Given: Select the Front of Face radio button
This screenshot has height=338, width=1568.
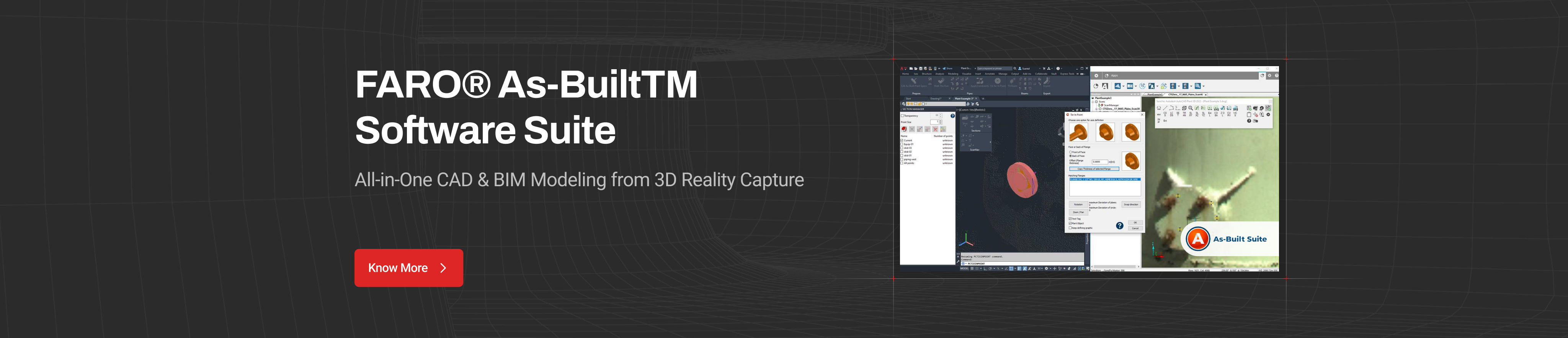Looking at the screenshot, I should click(x=1070, y=152).
